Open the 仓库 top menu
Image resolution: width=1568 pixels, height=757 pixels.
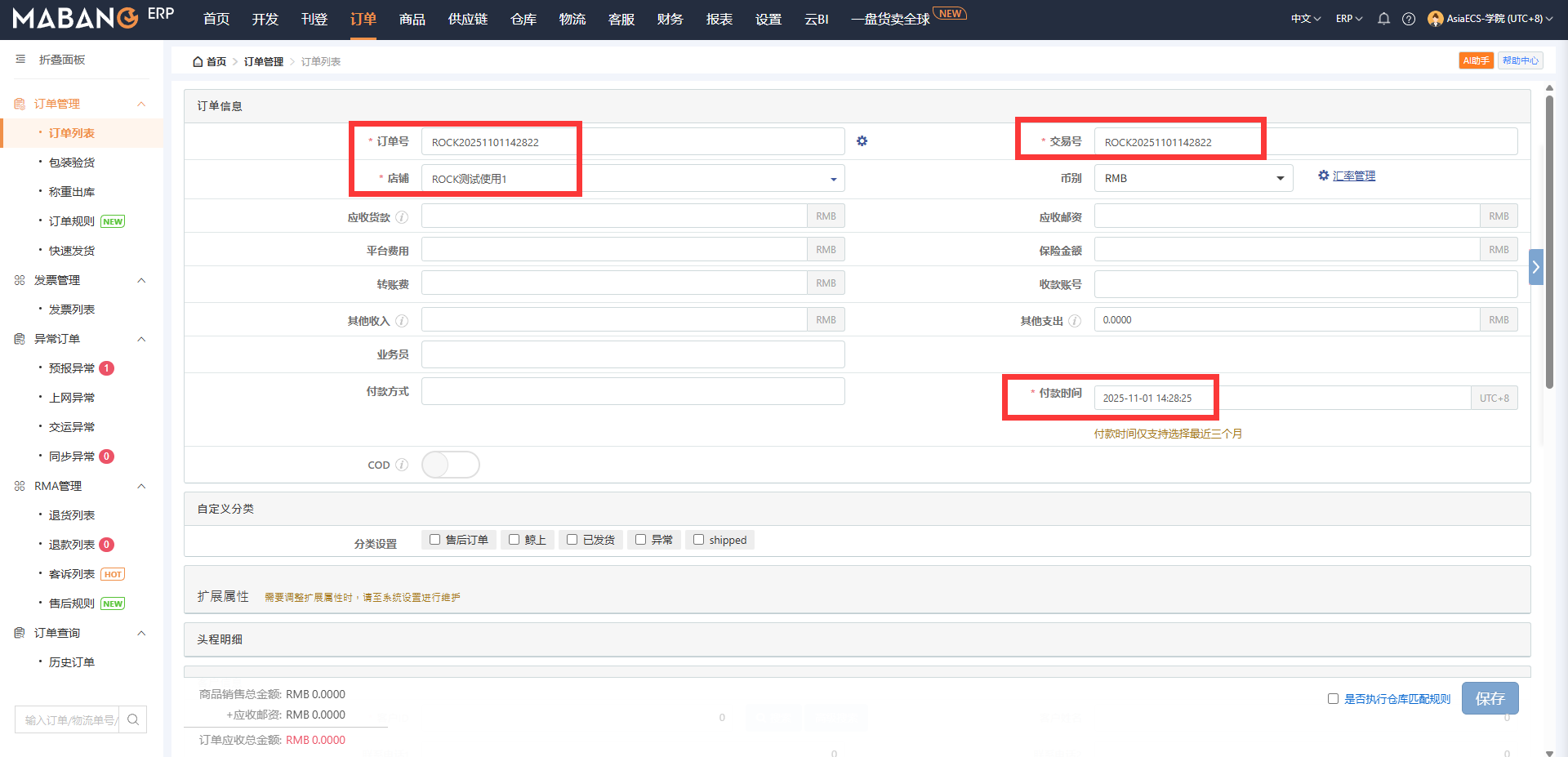tap(523, 19)
